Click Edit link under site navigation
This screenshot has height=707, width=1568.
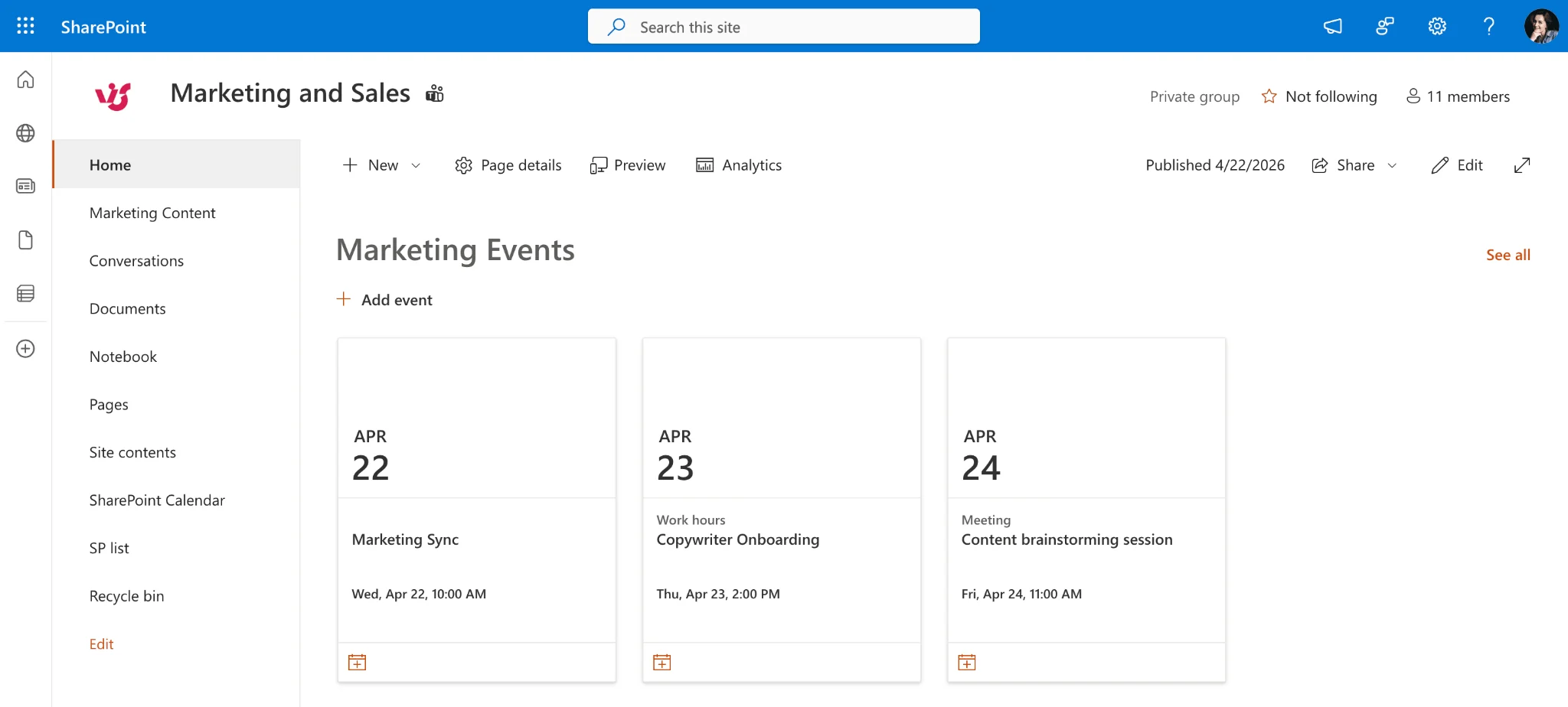pyautogui.click(x=101, y=644)
